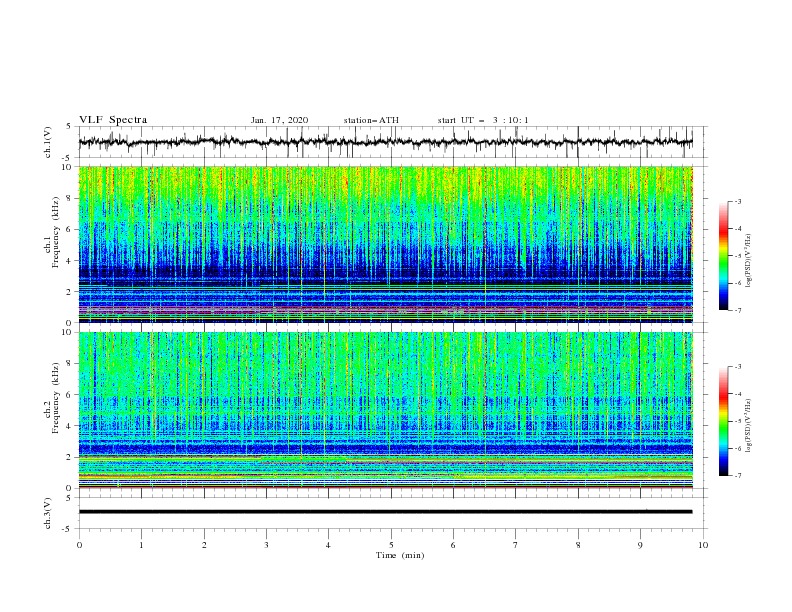Viewport: 792px width, 612px height.
Task: Click the ch.2 color bar "log(PSD)(V²/Hz)" label
Action: pyautogui.click(x=749, y=427)
